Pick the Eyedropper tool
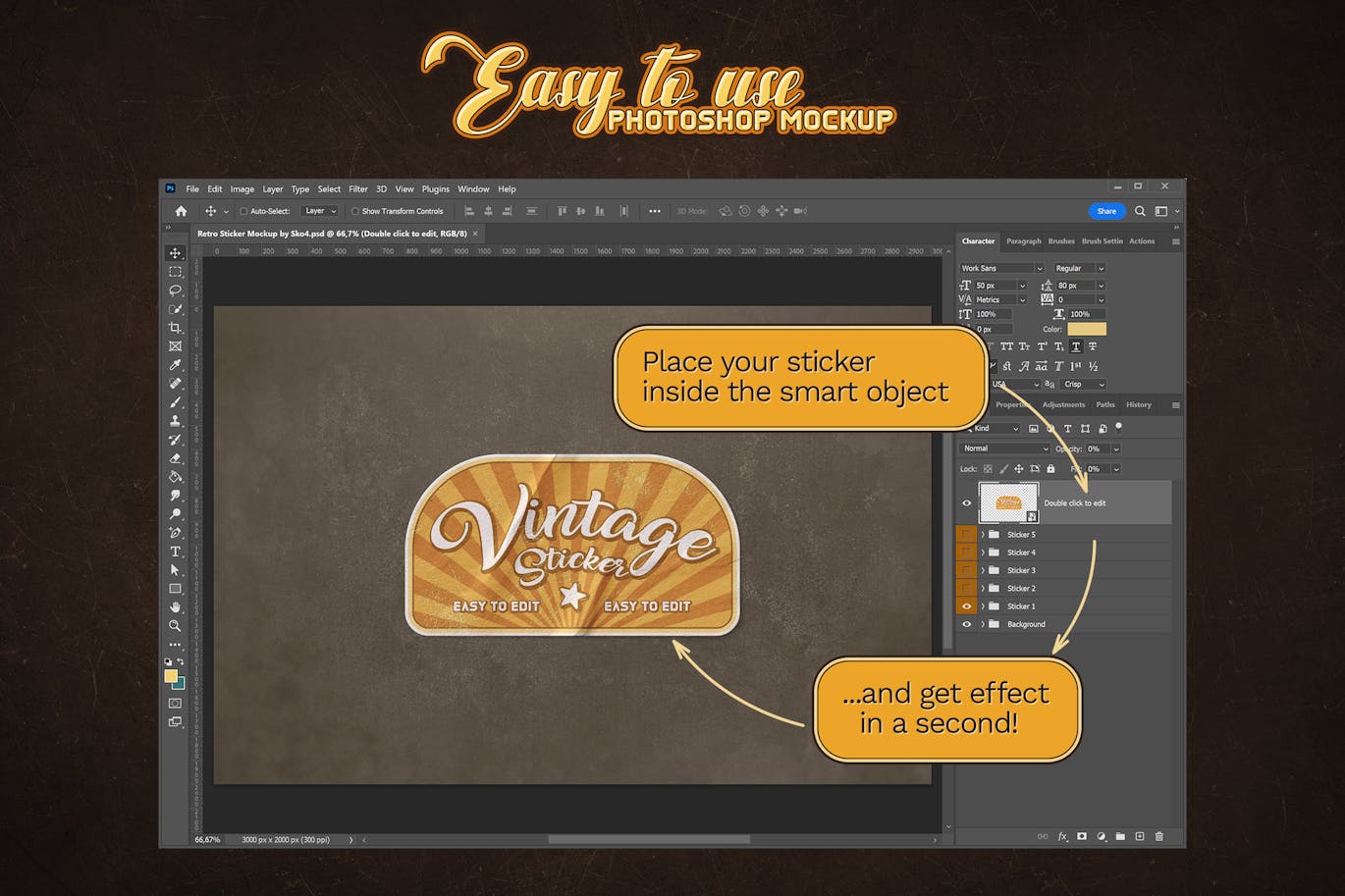This screenshot has height=896, width=1345. point(175,365)
